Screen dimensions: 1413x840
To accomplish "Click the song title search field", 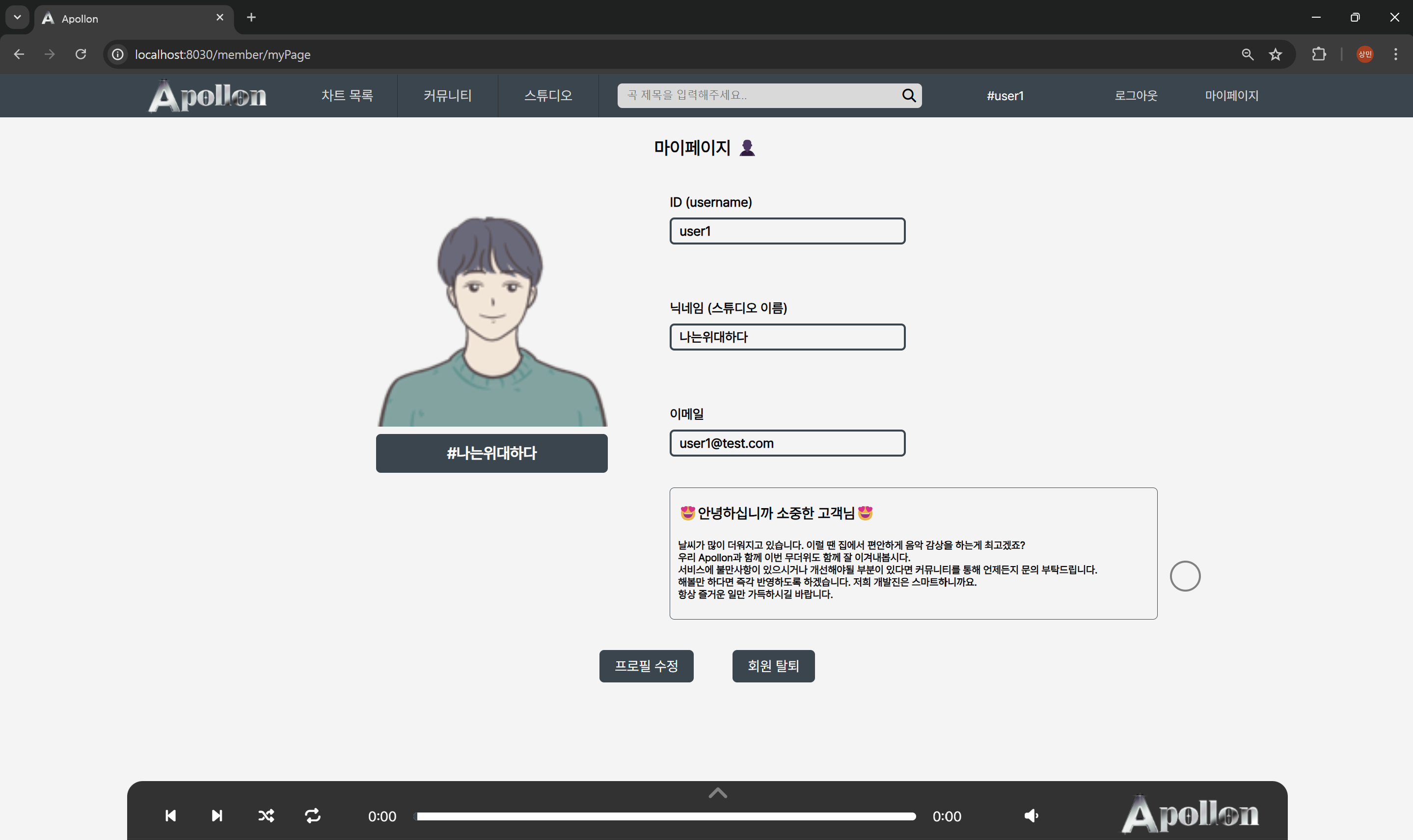I will click(758, 95).
